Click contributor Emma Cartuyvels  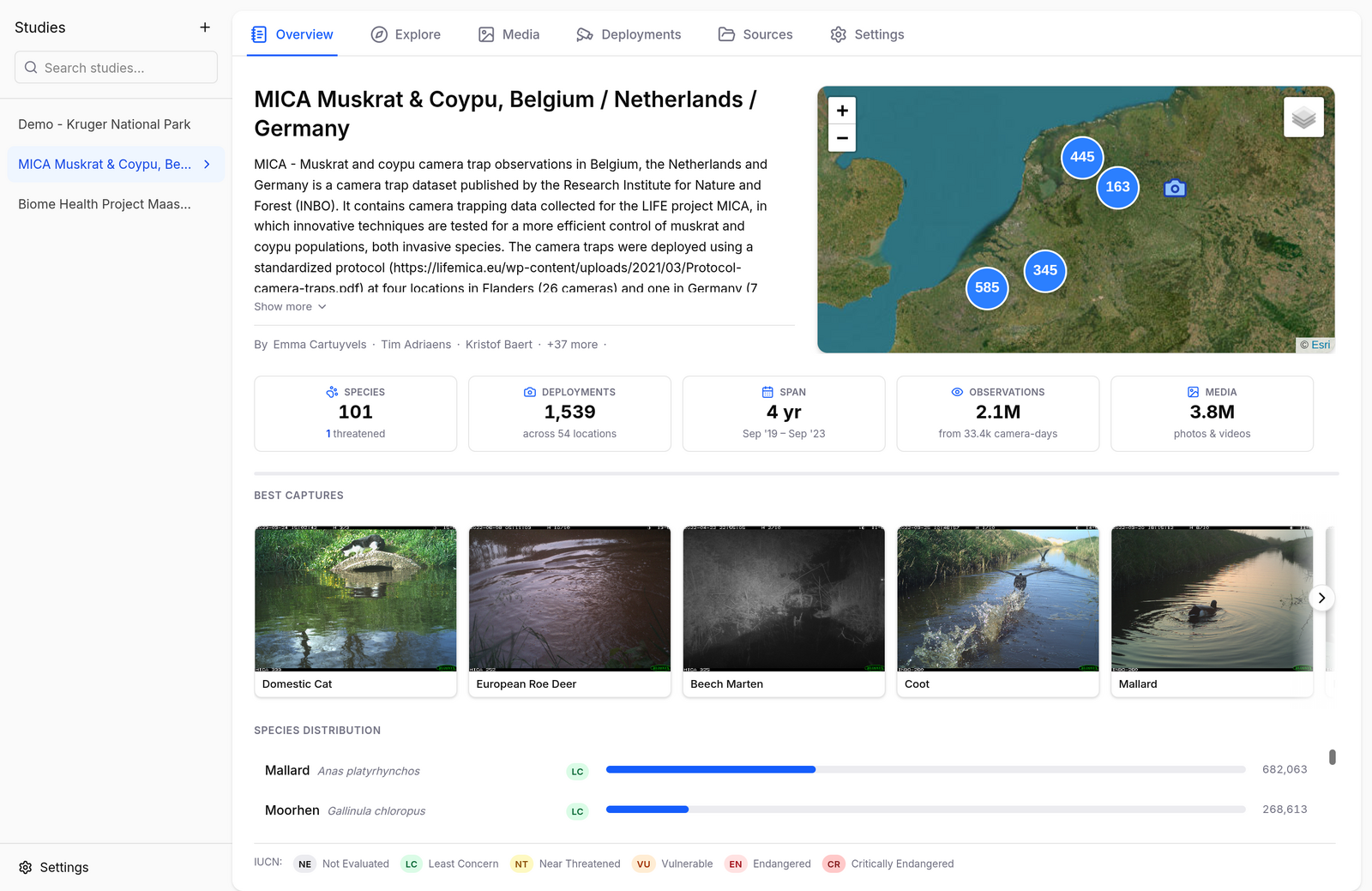(320, 345)
